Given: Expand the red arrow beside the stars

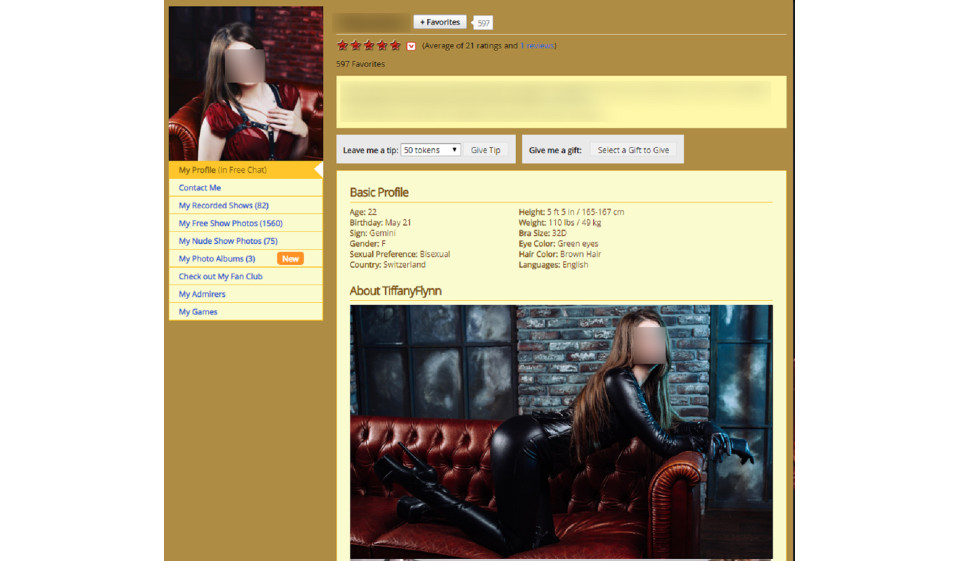Looking at the screenshot, I should coord(411,46).
